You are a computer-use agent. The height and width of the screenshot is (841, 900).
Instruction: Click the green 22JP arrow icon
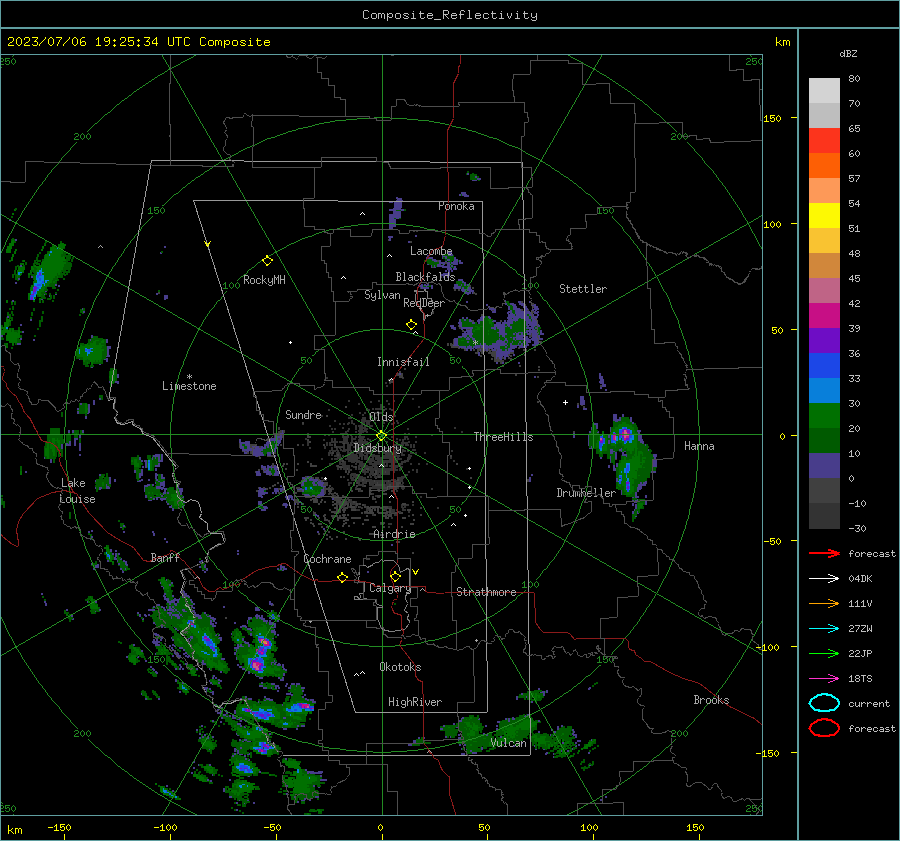pos(824,653)
